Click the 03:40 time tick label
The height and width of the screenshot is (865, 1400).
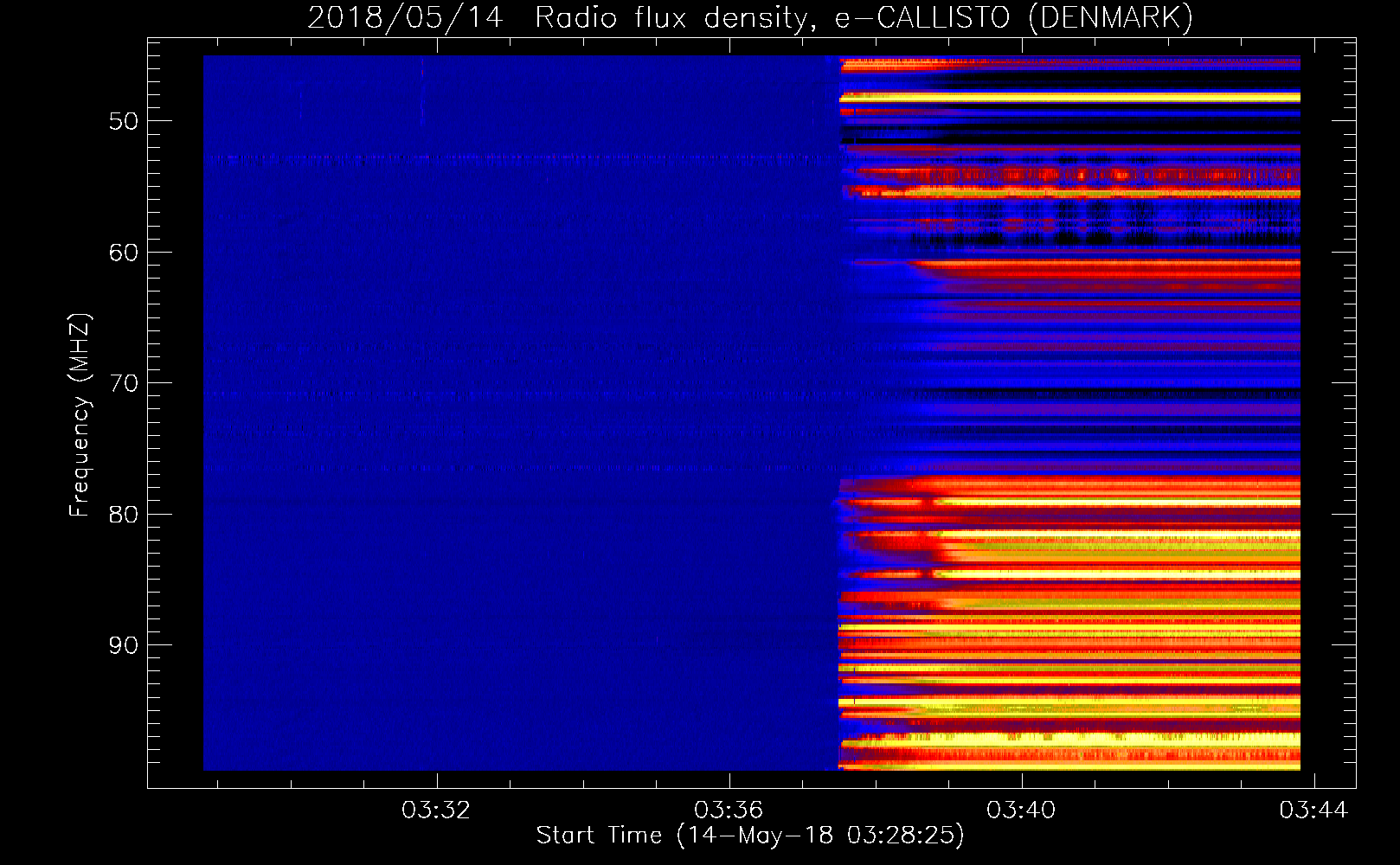coord(1021,811)
